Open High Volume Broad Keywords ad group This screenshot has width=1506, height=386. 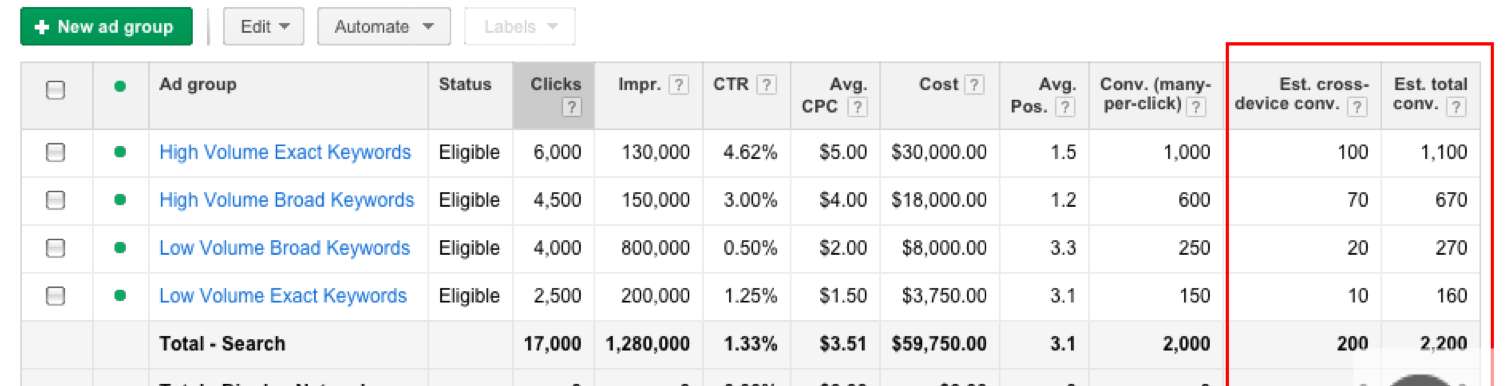(x=286, y=200)
